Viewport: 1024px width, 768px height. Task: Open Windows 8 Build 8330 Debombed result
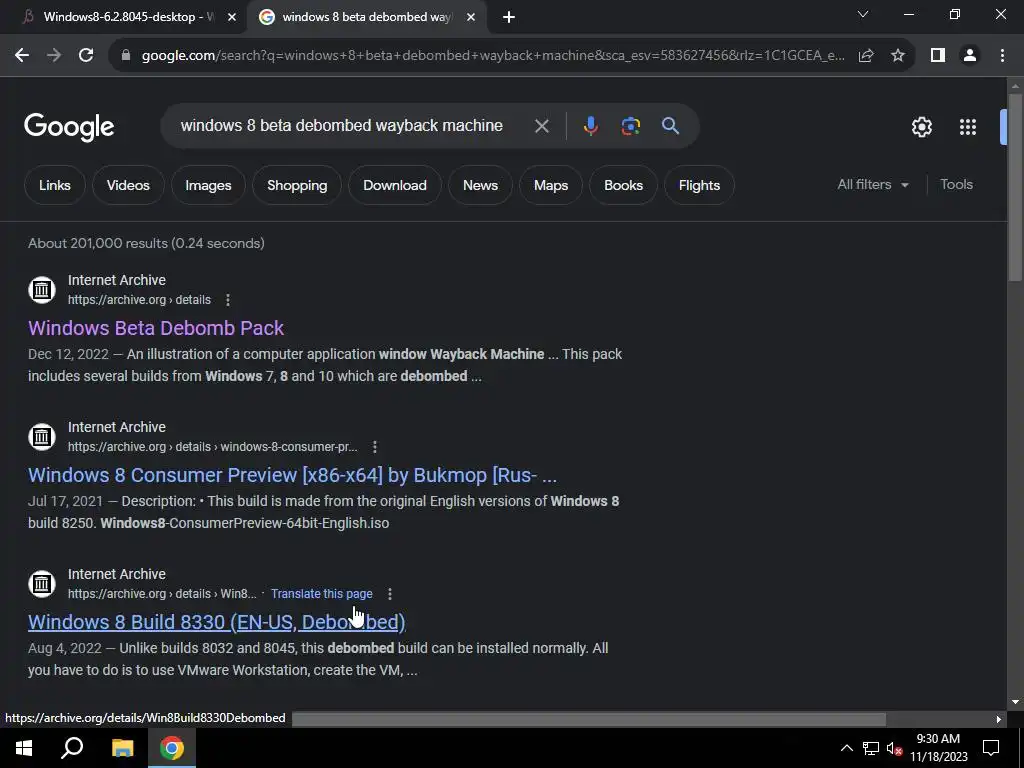(217, 622)
